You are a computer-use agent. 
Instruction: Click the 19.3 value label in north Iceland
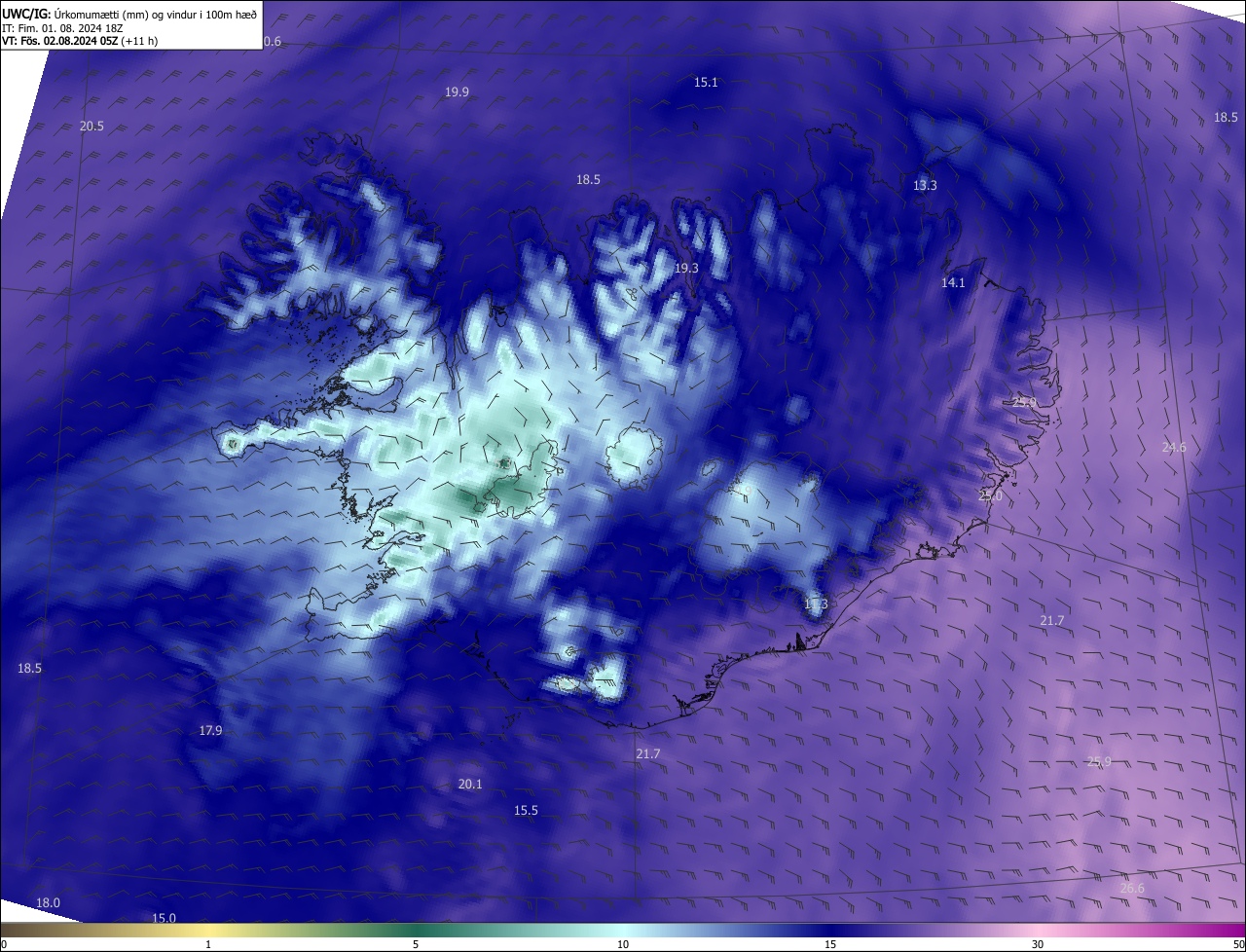click(x=686, y=268)
